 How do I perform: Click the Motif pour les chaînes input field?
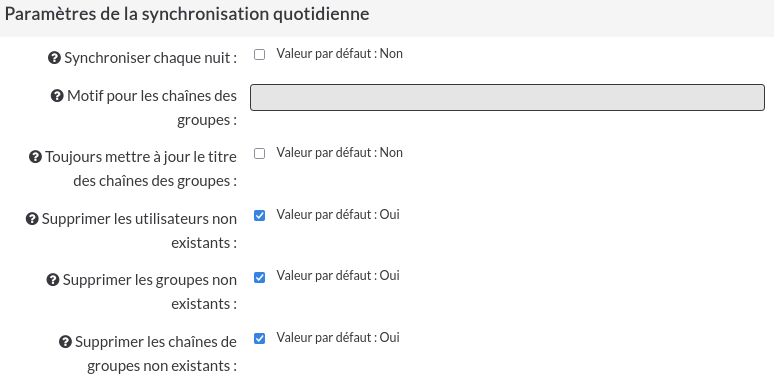pyautogui.click(x=507, y=97)
